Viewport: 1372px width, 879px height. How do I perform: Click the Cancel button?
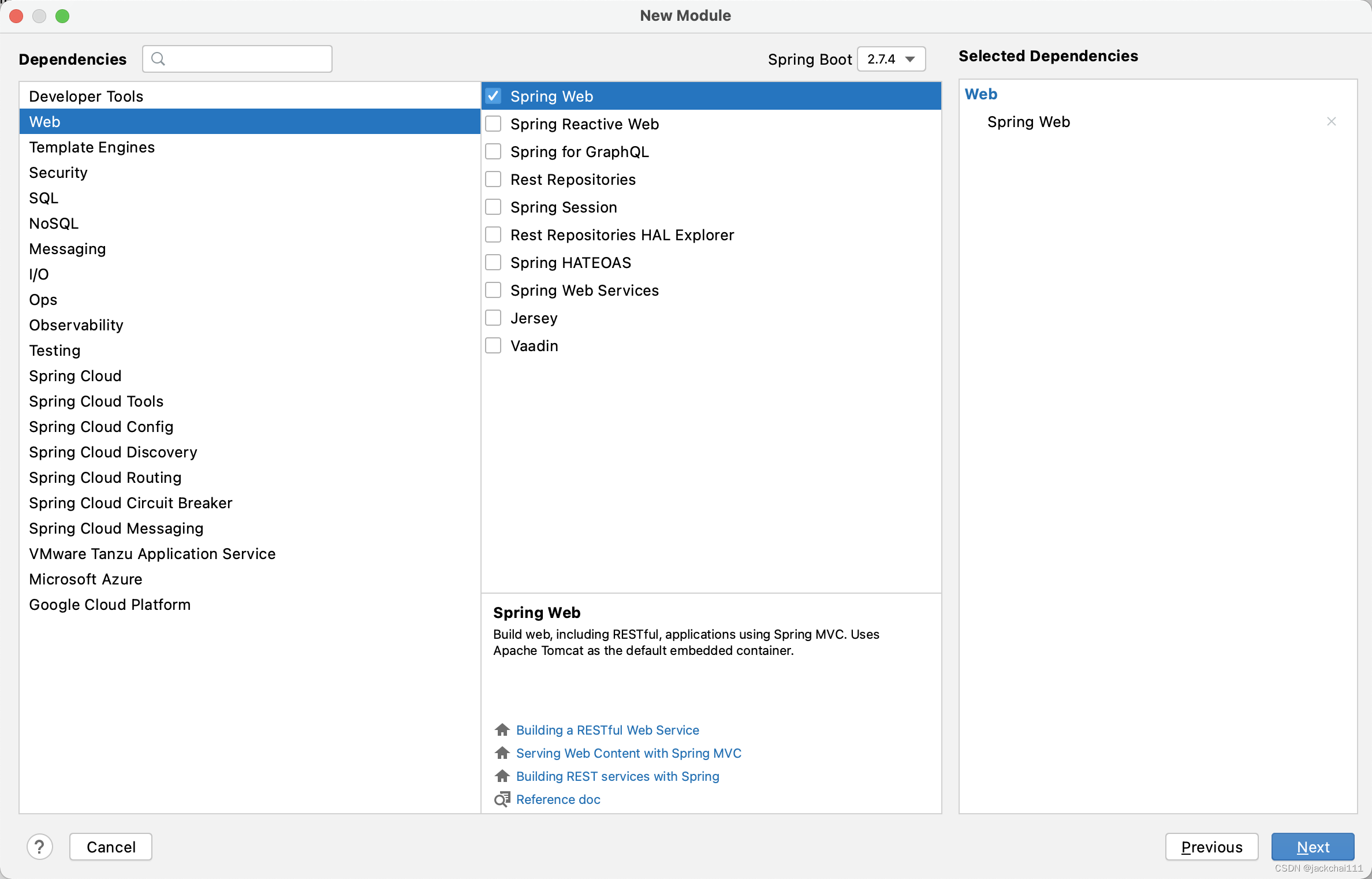click(x=111, y=847)
